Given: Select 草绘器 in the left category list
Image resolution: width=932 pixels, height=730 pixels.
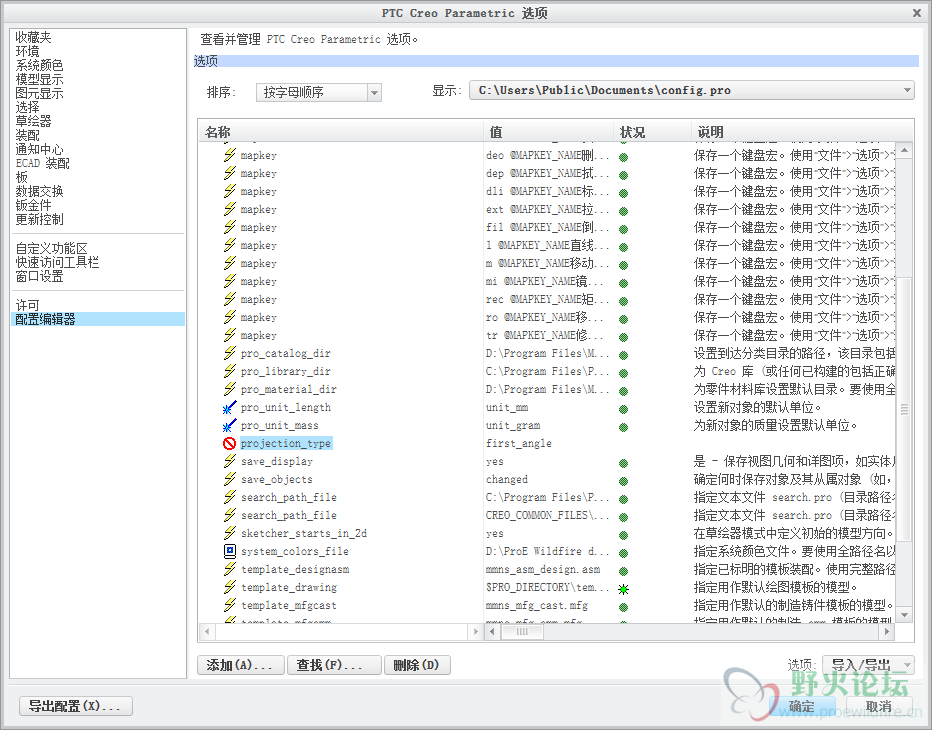Looking at the screenshot, I should pyautogui.click(x=33, y=121).
